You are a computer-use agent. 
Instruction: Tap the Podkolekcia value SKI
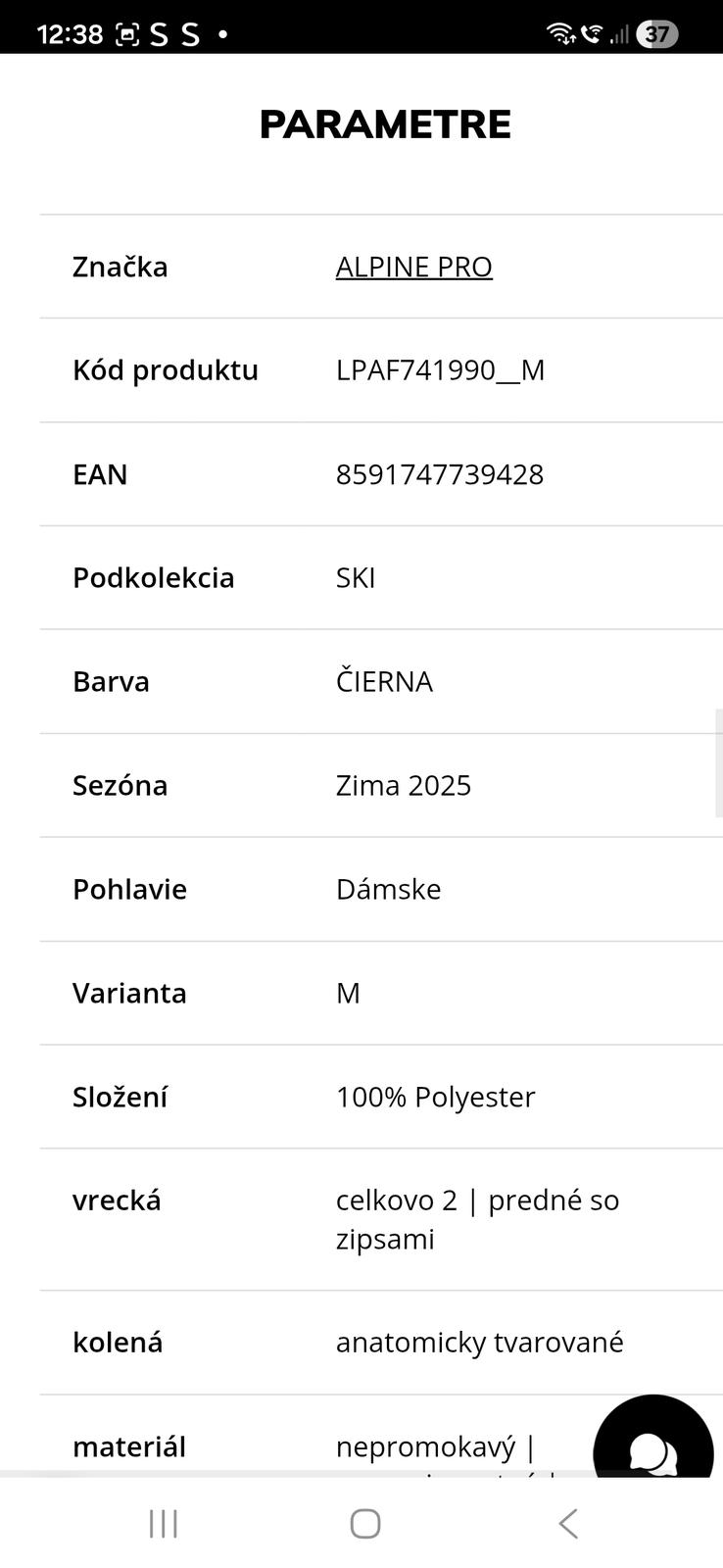pyautogui.click(x=356, y=578)
